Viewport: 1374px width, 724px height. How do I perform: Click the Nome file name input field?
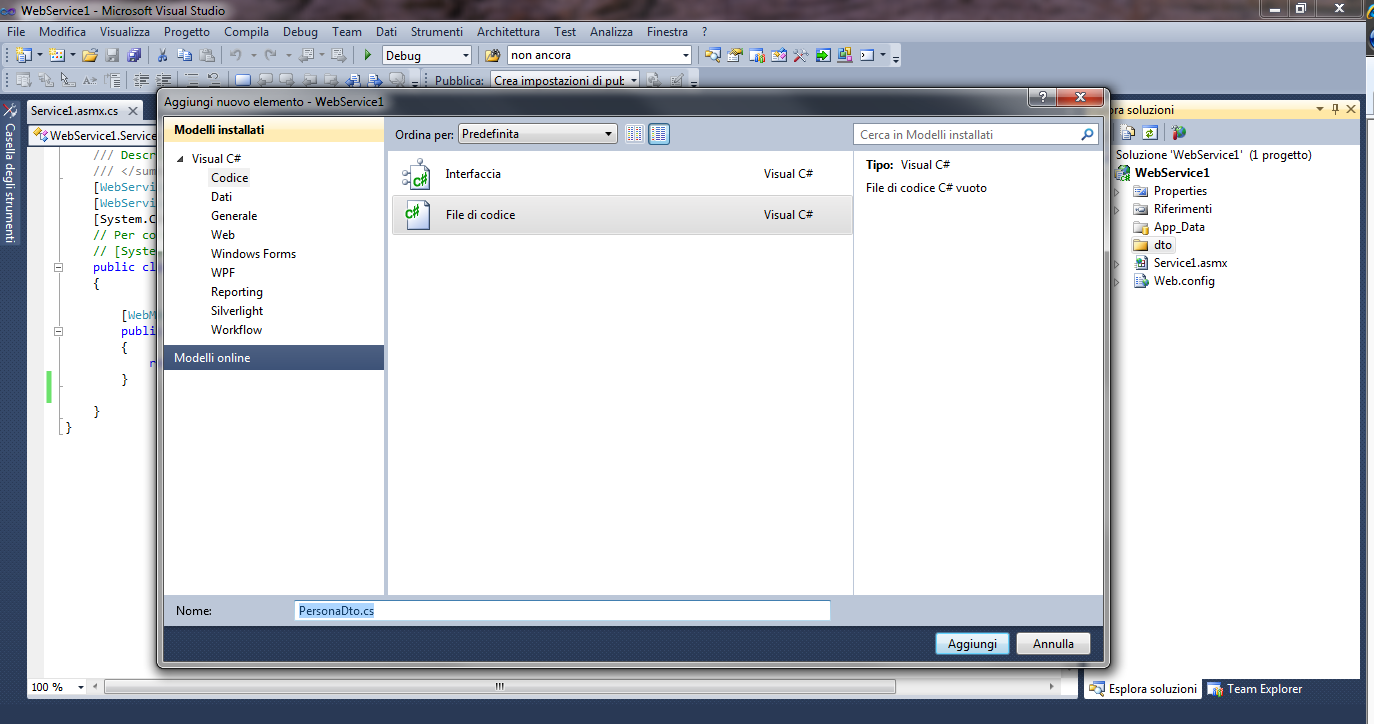tap(563, 610)
